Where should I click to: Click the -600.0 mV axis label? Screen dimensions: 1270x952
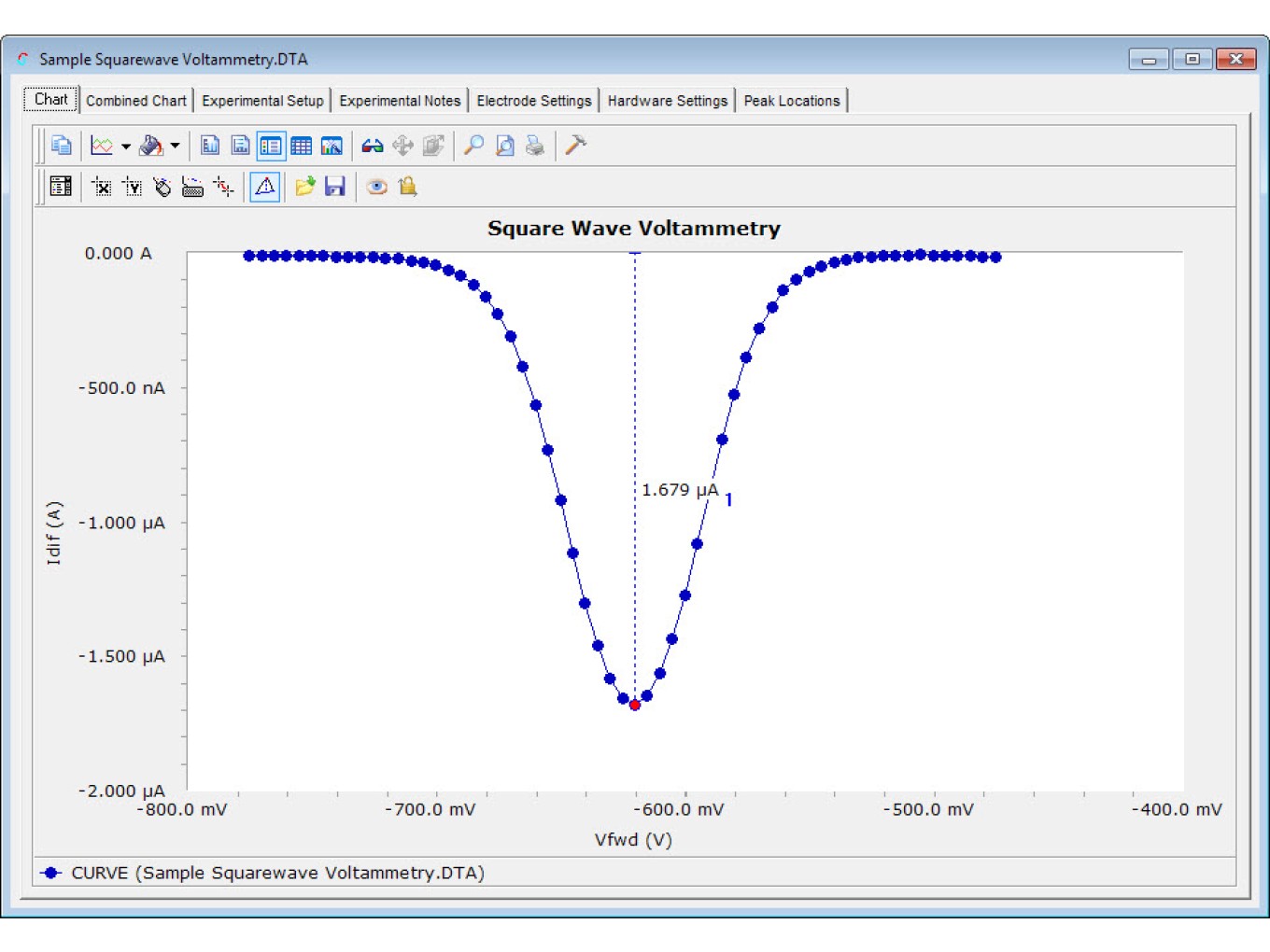click(x=679, y=809)
